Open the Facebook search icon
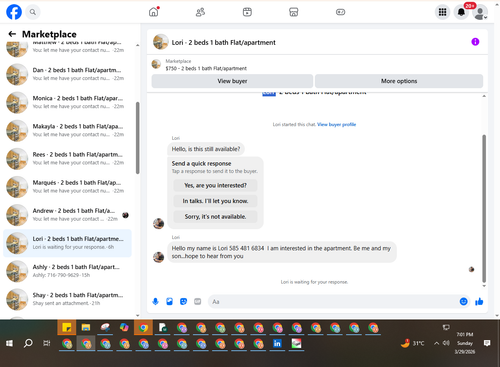Image resolution: width=500 pixels, height=367 pixels. (32, 12)
